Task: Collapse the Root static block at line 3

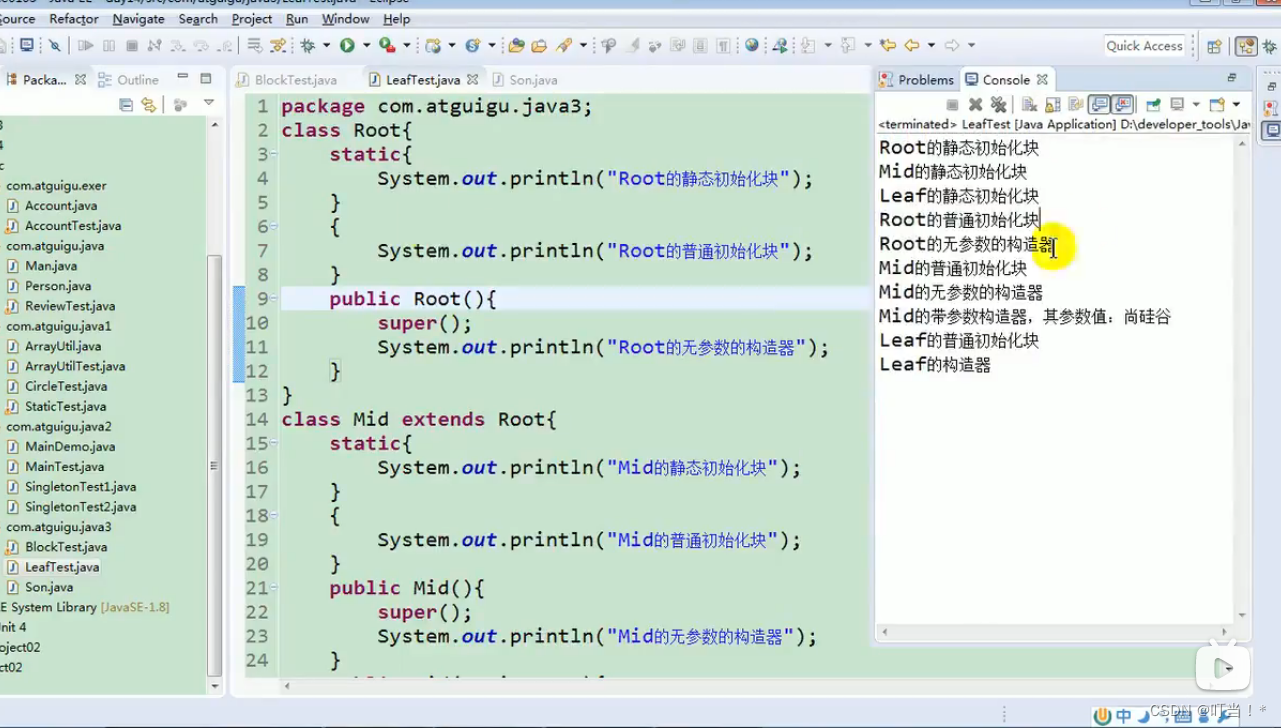Action: (274, 154)
